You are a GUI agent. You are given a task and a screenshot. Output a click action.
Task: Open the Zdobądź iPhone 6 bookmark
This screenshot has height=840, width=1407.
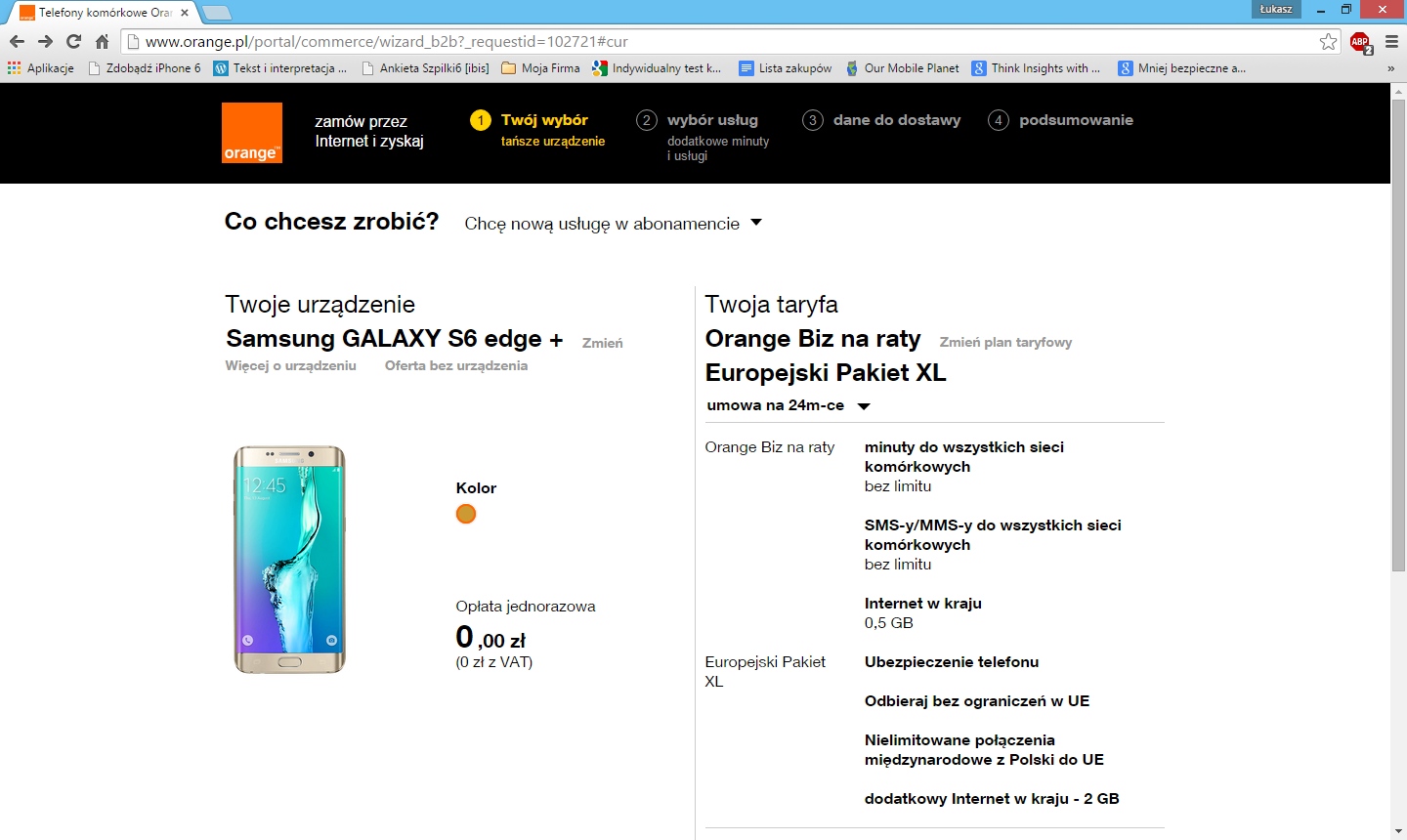[x=144, y=68]
